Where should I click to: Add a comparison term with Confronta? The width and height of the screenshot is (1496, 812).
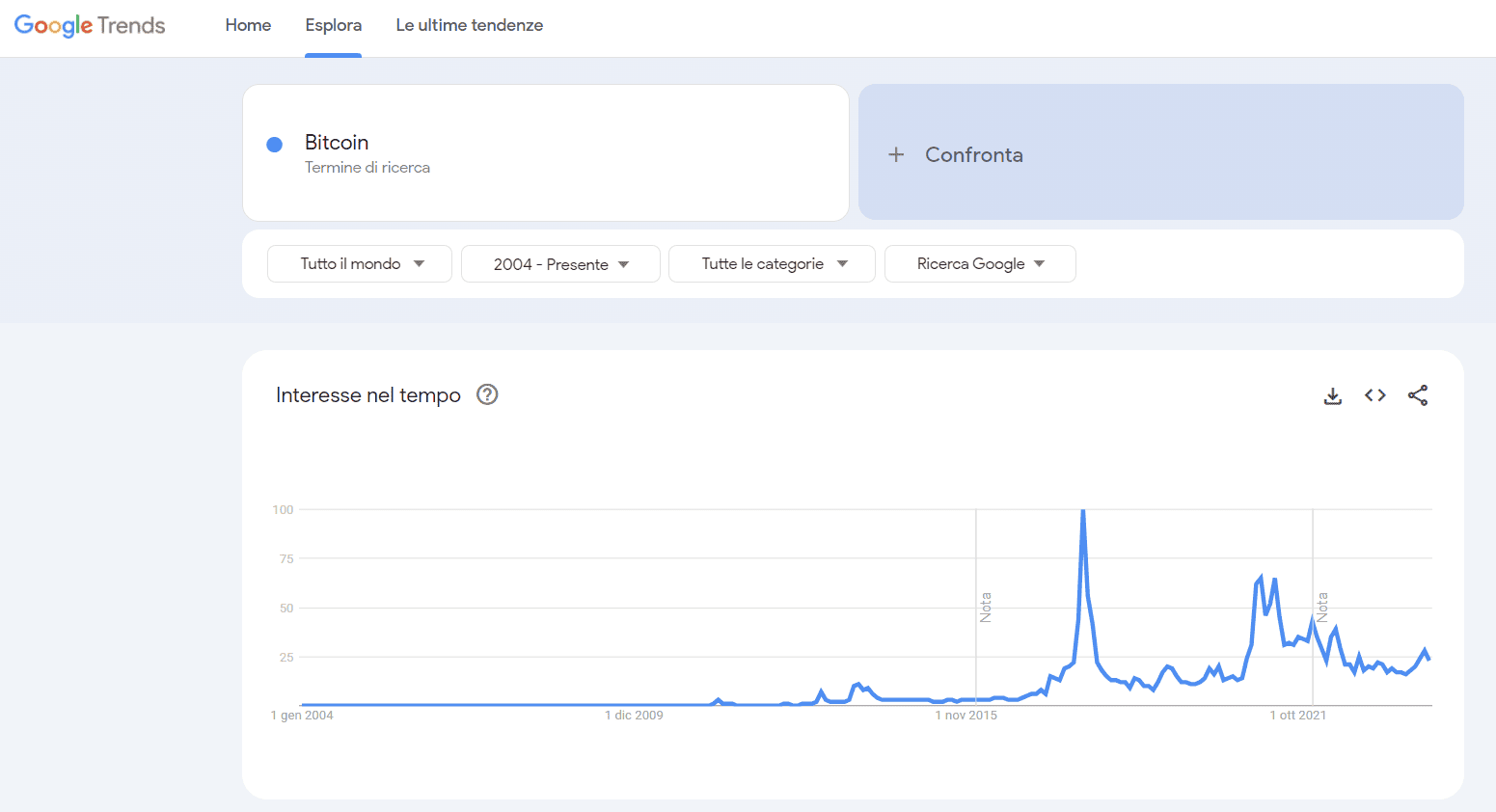pos(1161,152)
